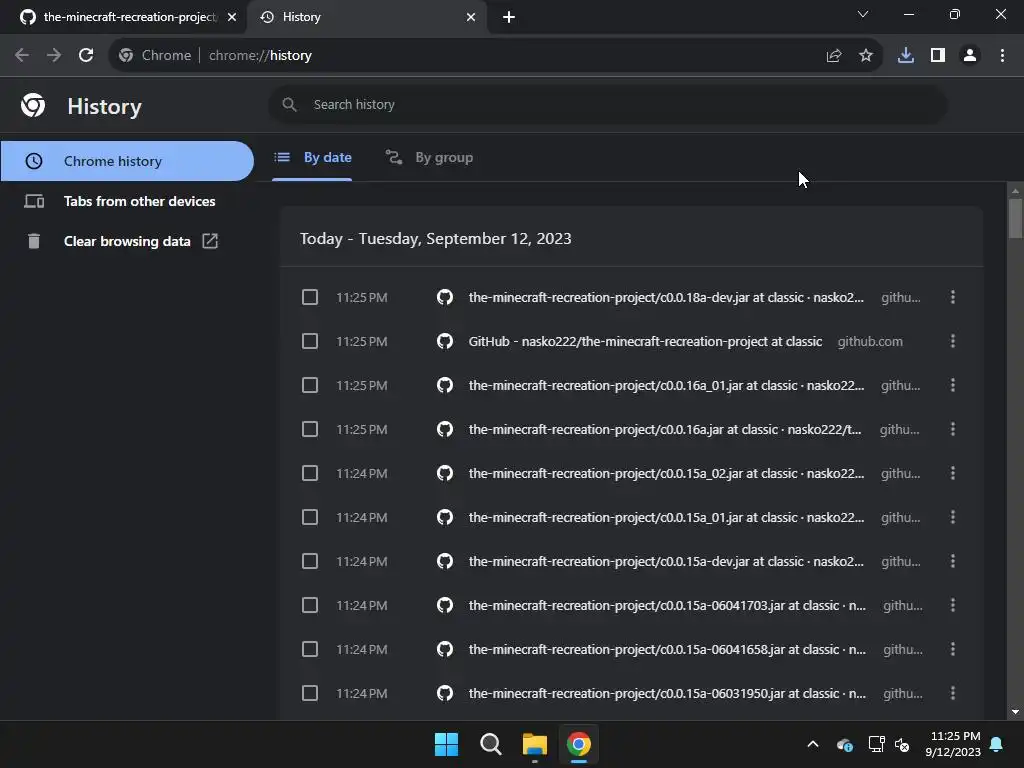Click GitHub favicon of c0.0.15a-06041703.jar entry
The height and width of the screenshot is (768, 1024).
[x=445, y=605]
